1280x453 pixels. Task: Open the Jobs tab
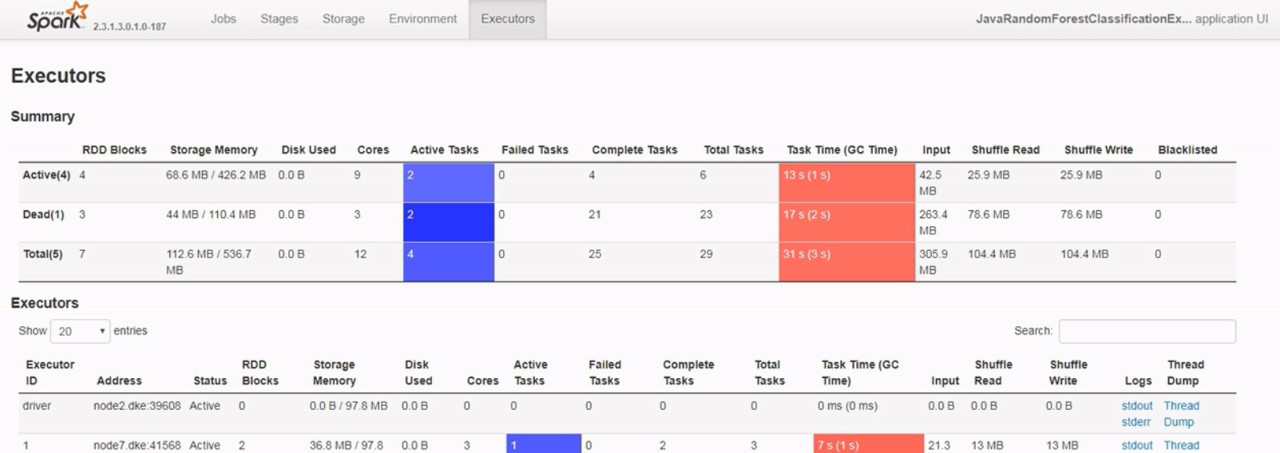click(223, 19)
